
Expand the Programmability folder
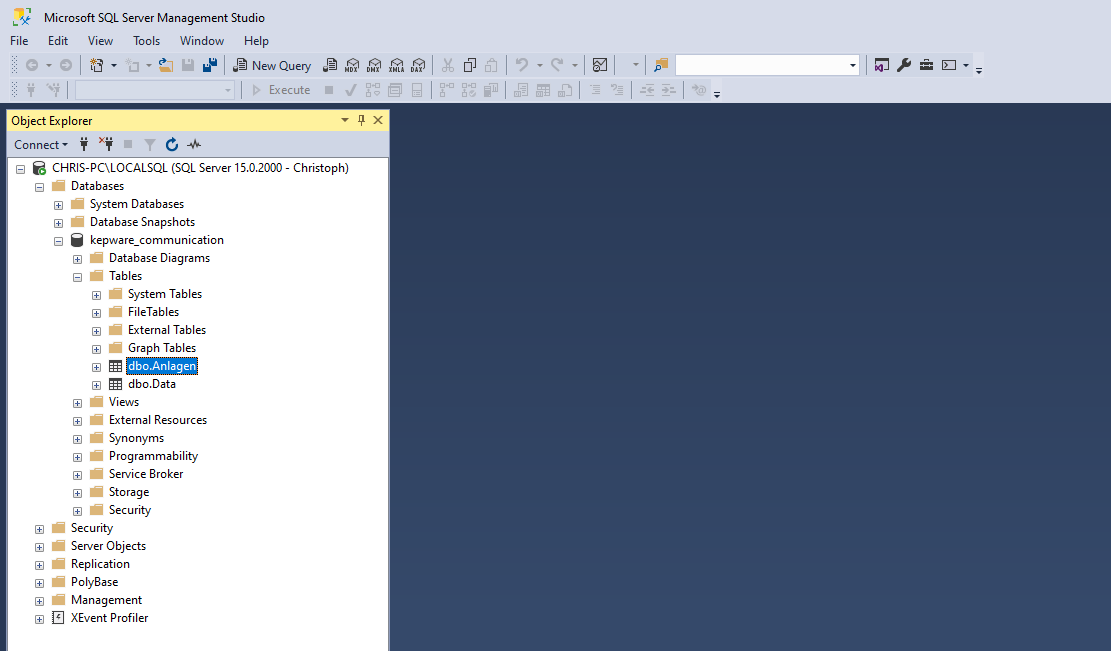[78, 457]
